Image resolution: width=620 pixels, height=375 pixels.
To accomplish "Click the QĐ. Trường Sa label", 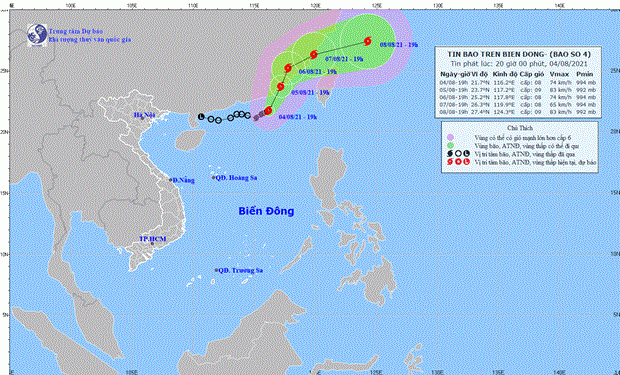I will 241,271.
